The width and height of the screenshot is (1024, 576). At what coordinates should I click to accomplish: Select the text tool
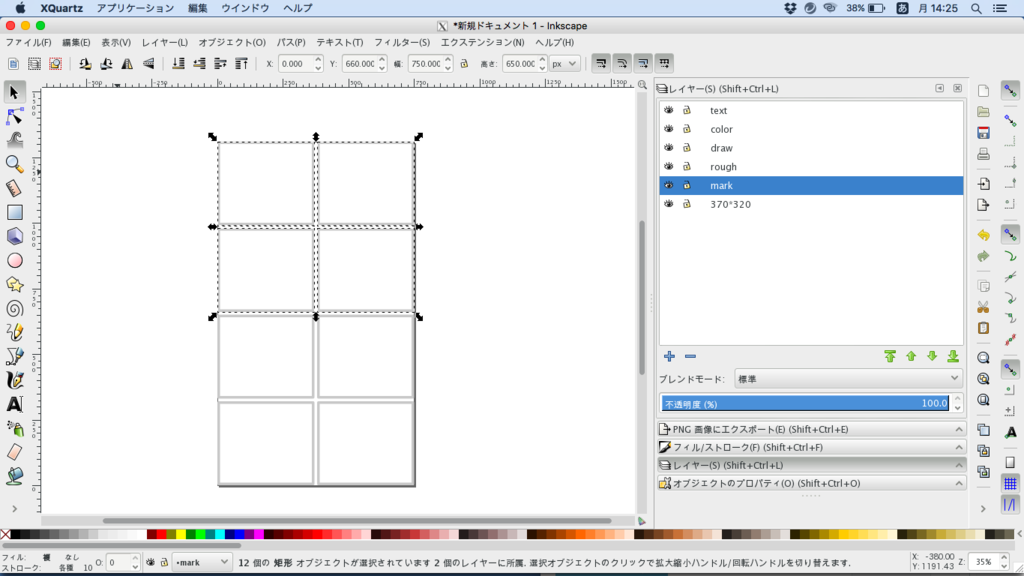tap(14, 404)
